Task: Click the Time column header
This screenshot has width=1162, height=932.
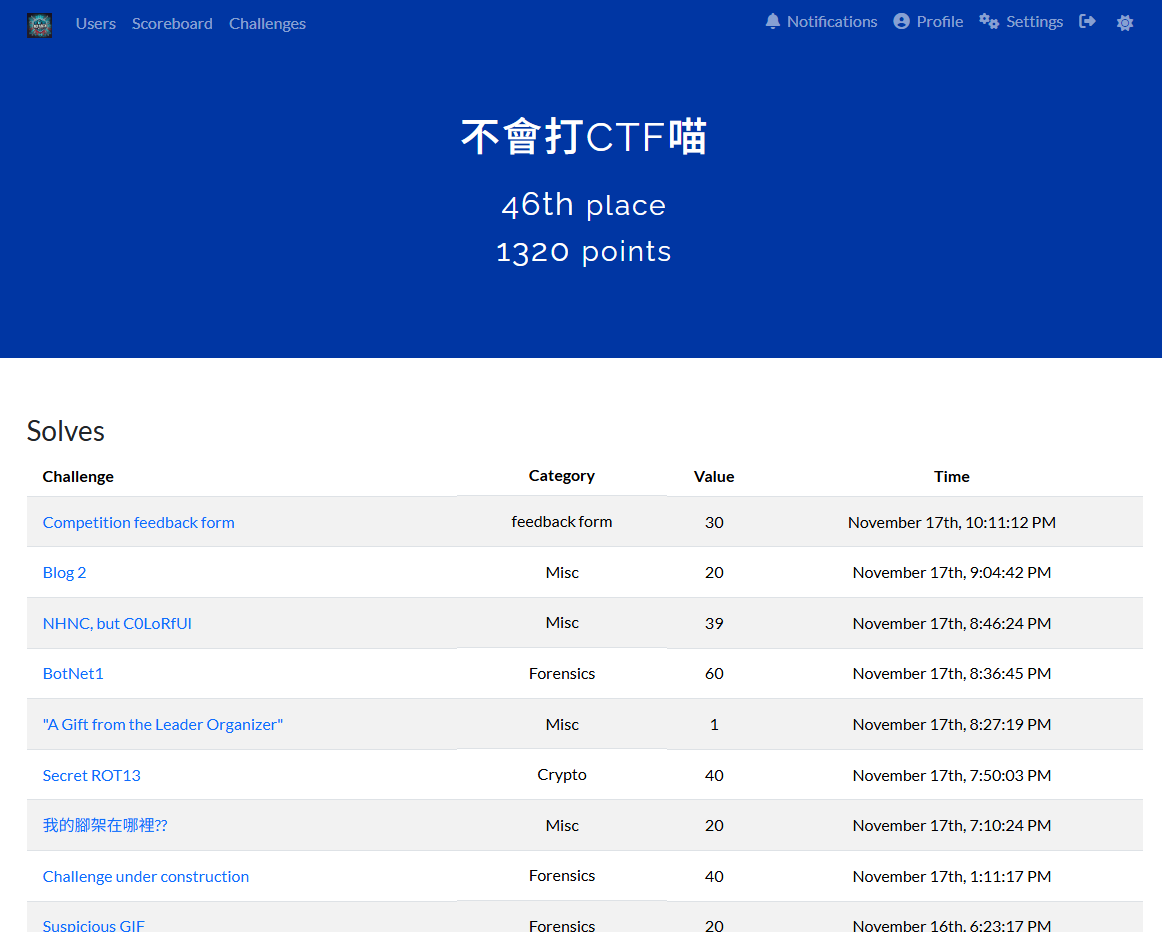Action: [952, 476]
